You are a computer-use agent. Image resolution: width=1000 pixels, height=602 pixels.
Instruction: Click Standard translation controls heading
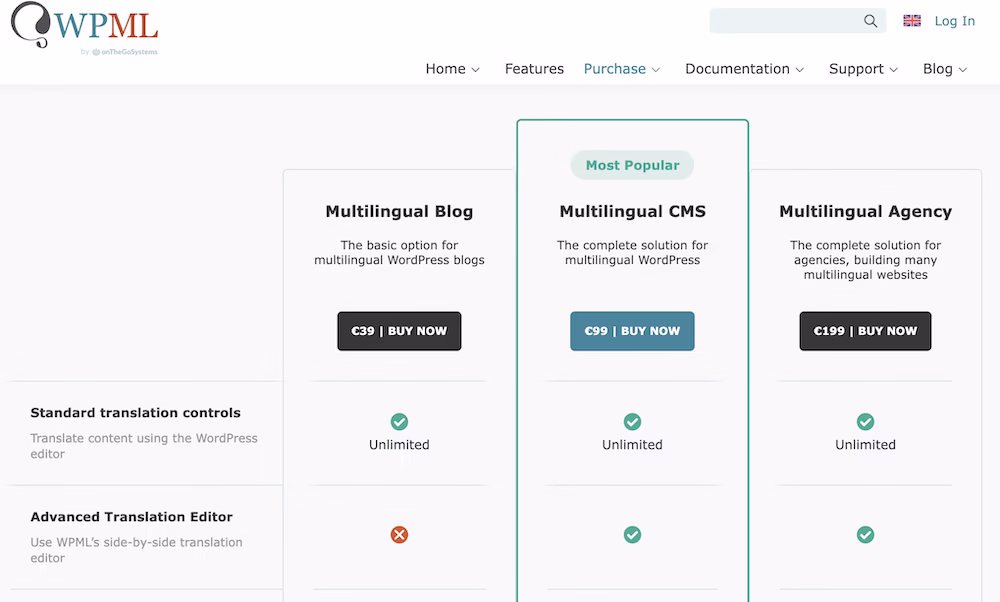[x=135, y=413]
